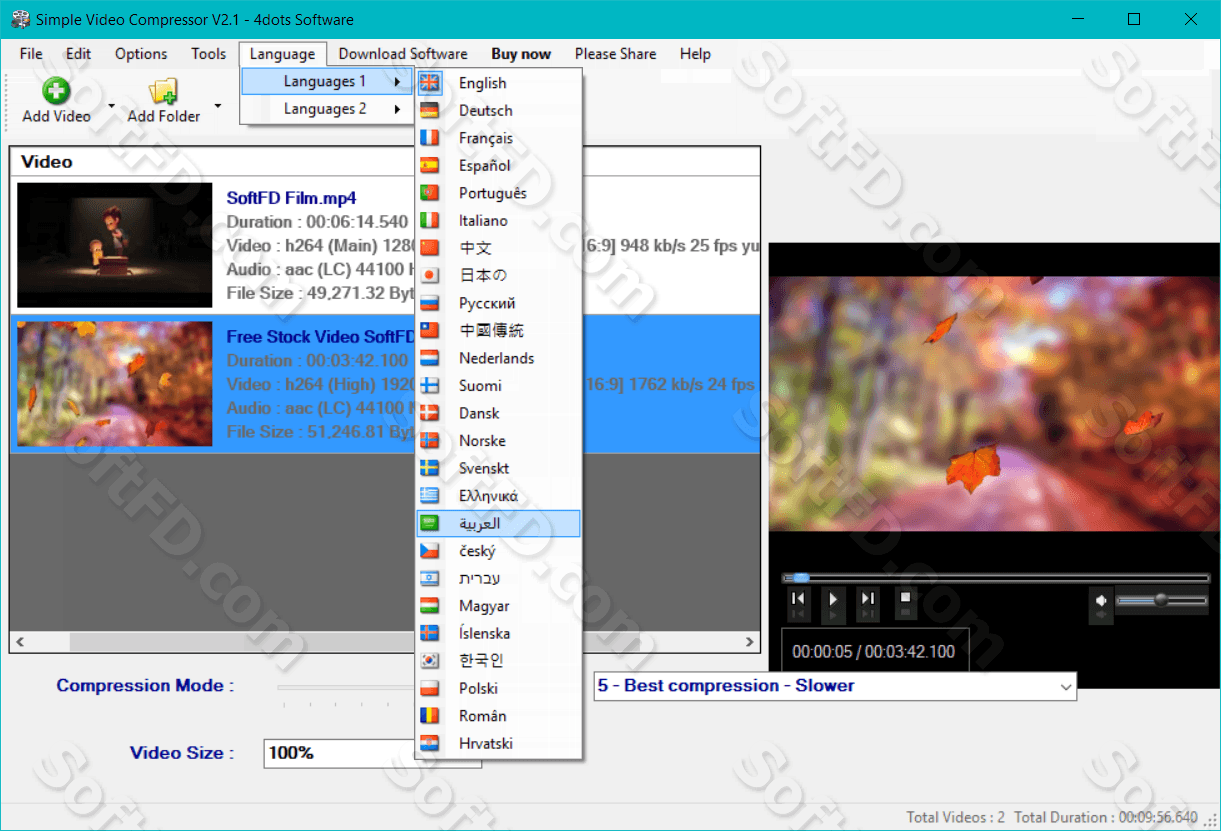Play the video in the preview player
The height and width of the screenshot is (831, 1221).
(833, 600)
